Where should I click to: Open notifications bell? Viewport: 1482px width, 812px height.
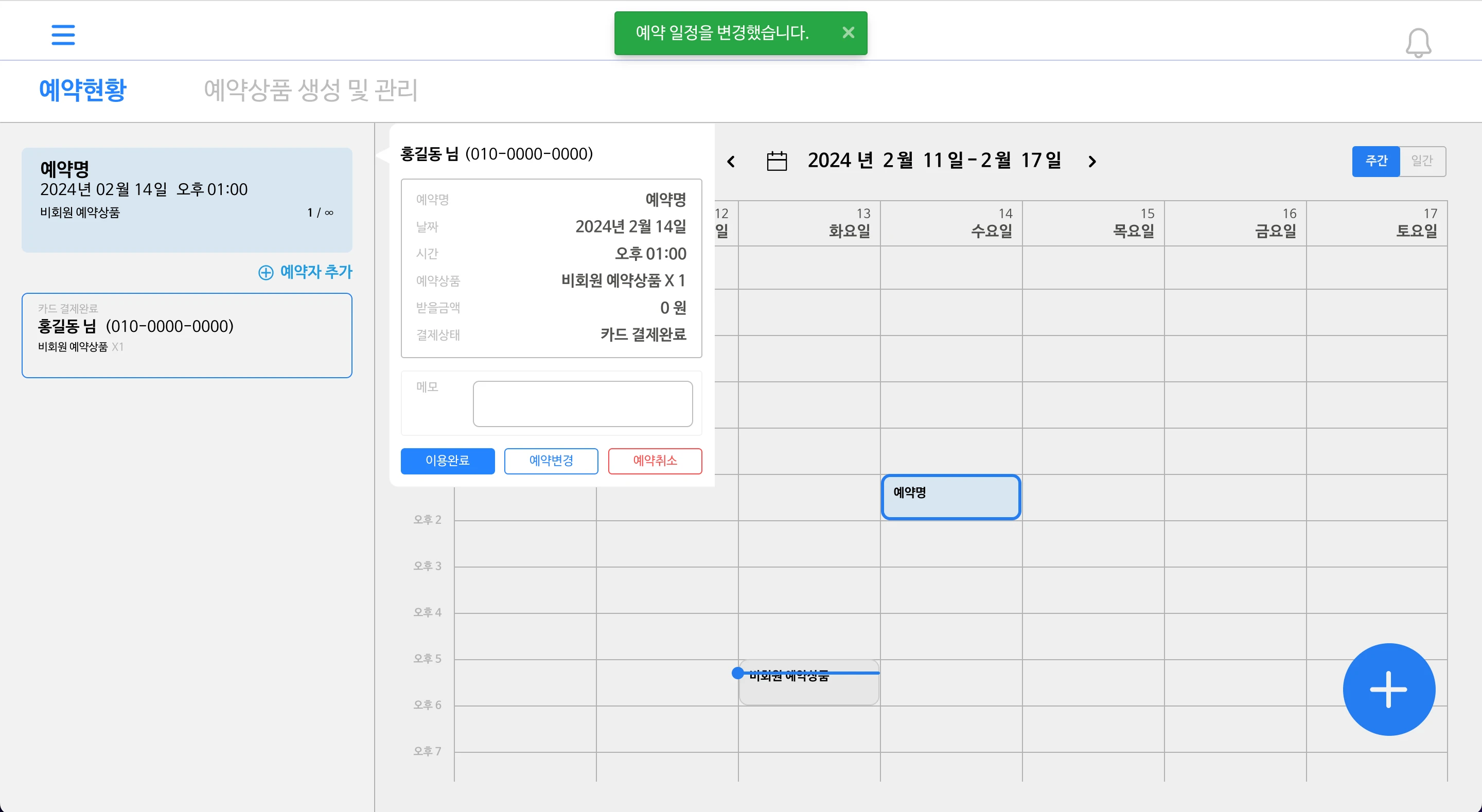click(x=1418, y=43)
